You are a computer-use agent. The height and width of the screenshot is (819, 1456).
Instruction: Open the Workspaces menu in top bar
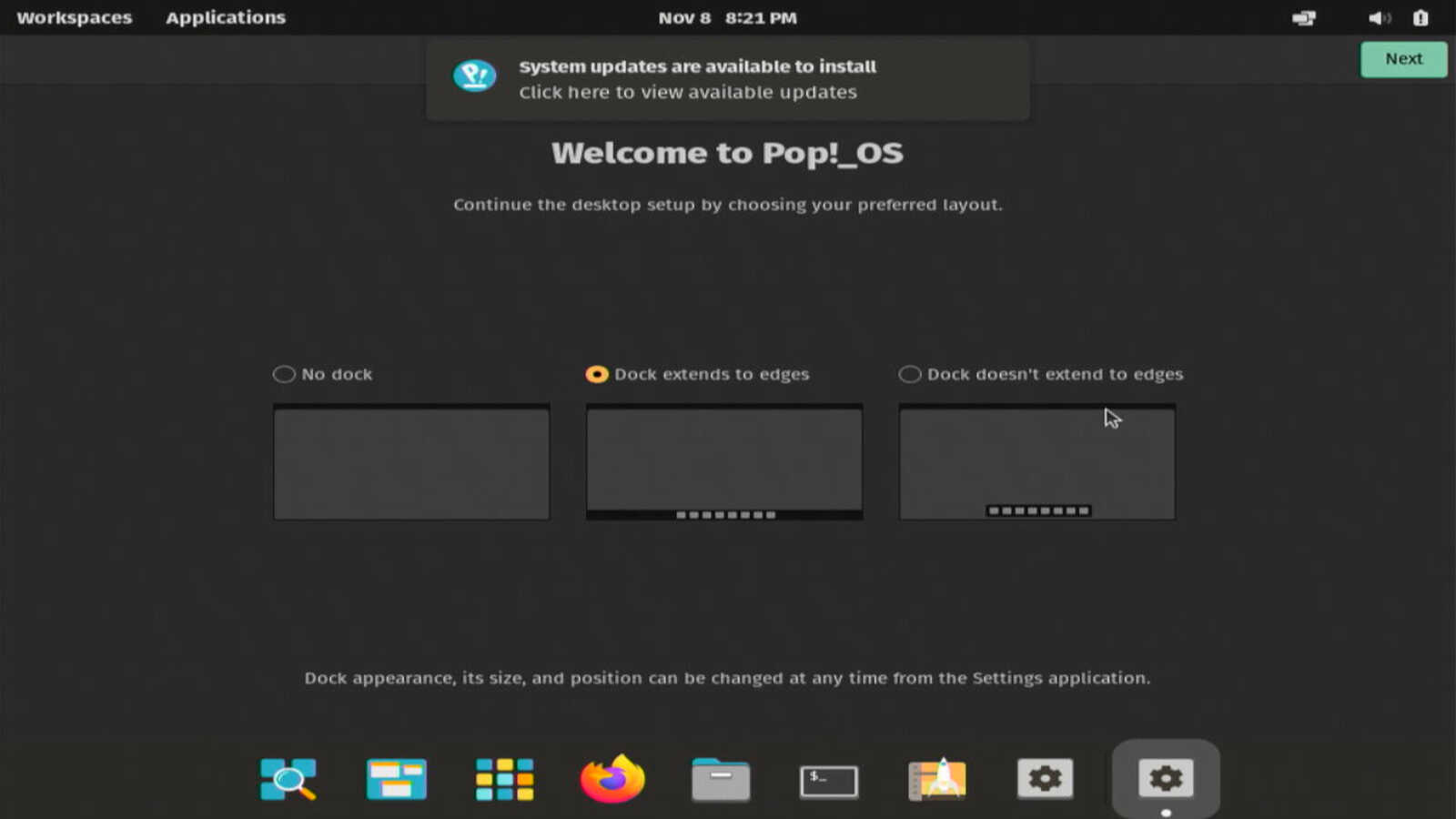click(75, 17)
